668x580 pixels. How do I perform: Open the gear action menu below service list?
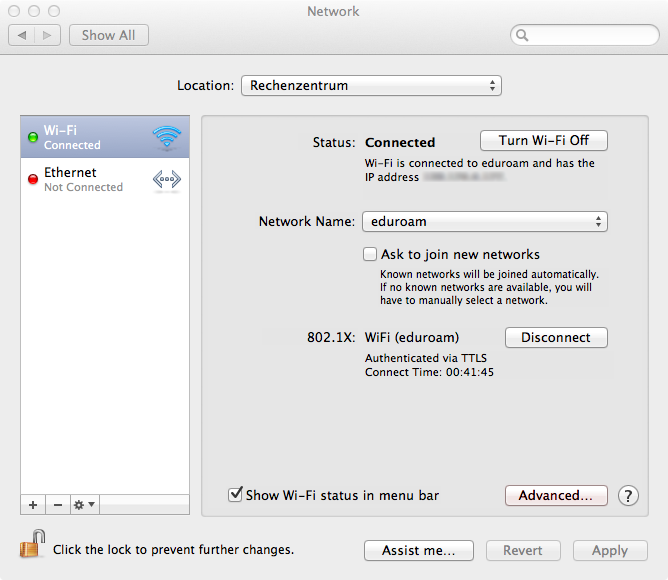coord(84,505)
